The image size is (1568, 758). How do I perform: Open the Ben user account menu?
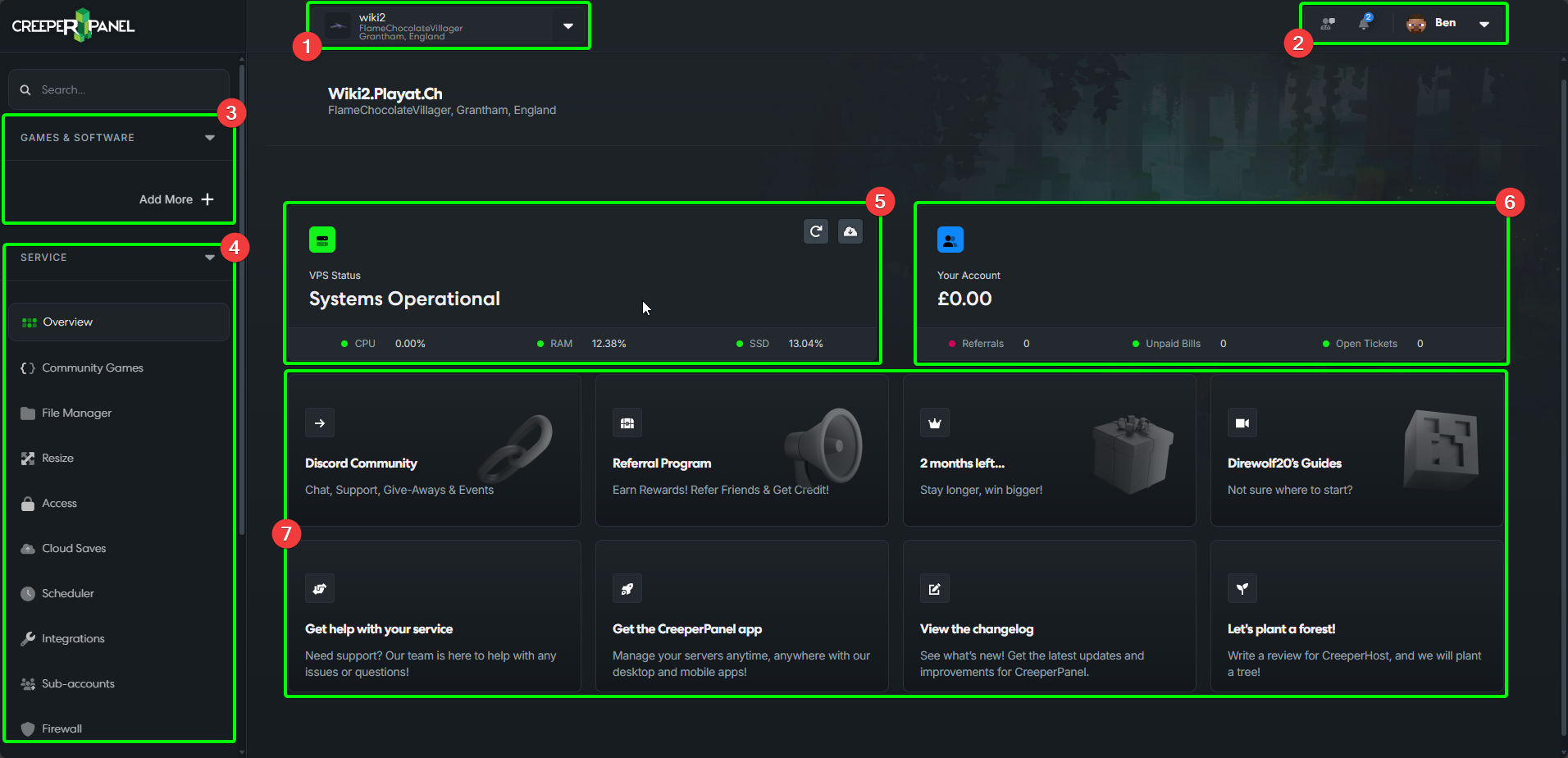(x=1447, y=24)
